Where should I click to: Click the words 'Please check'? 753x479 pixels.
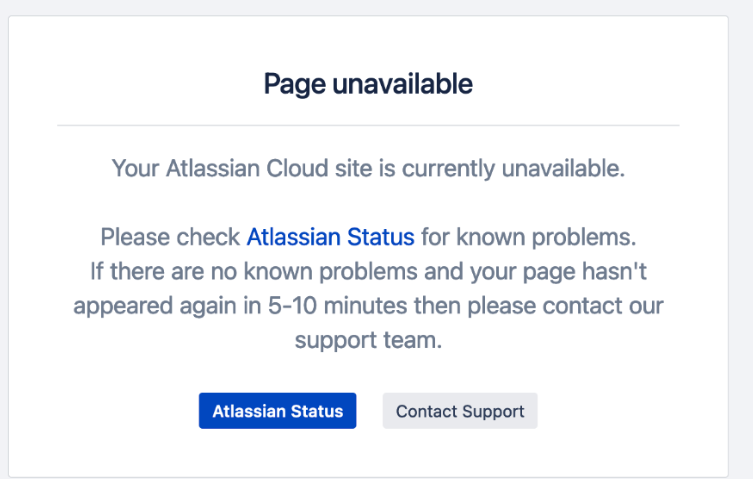[170, 237]
